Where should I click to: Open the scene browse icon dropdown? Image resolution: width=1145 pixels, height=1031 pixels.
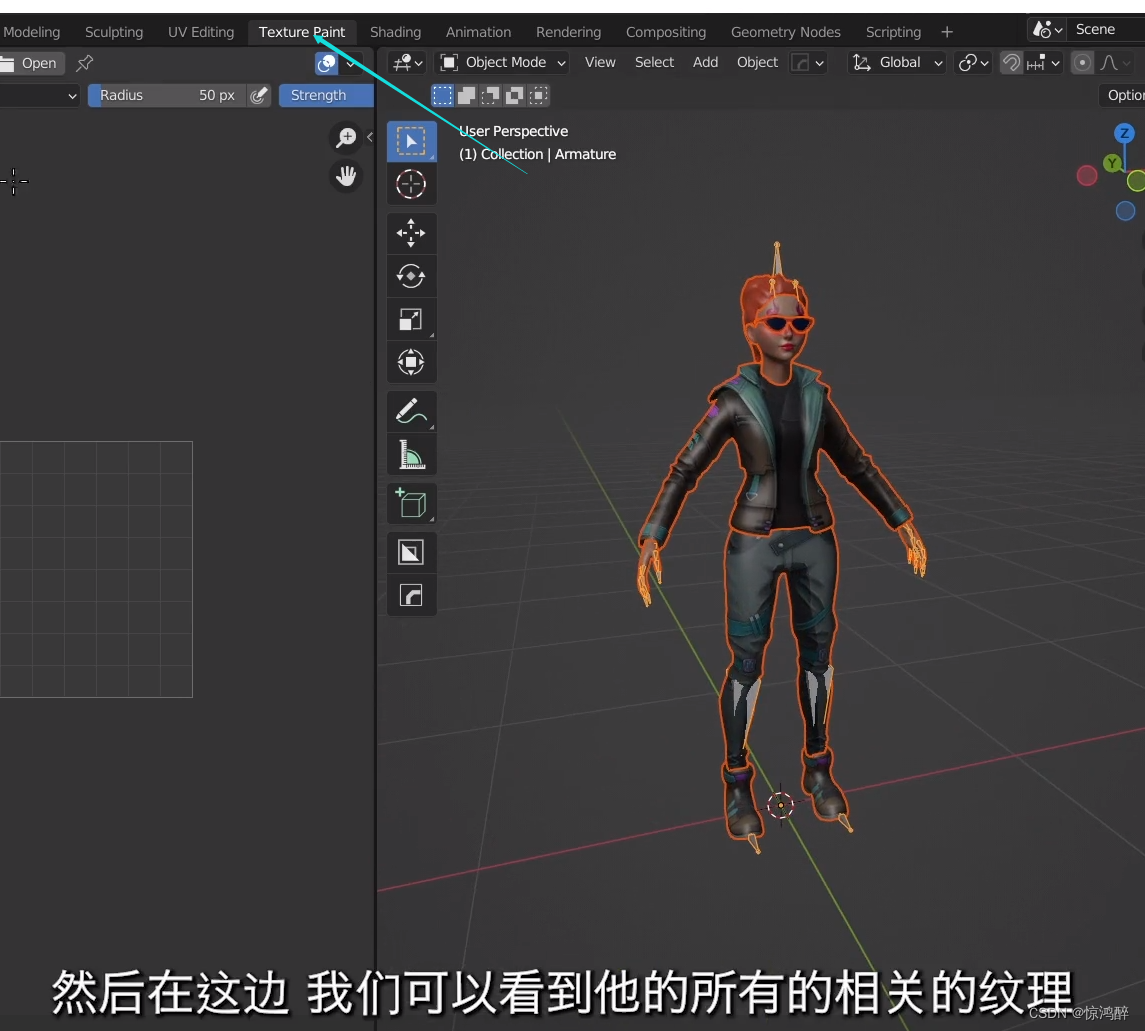coord(1046,30)
